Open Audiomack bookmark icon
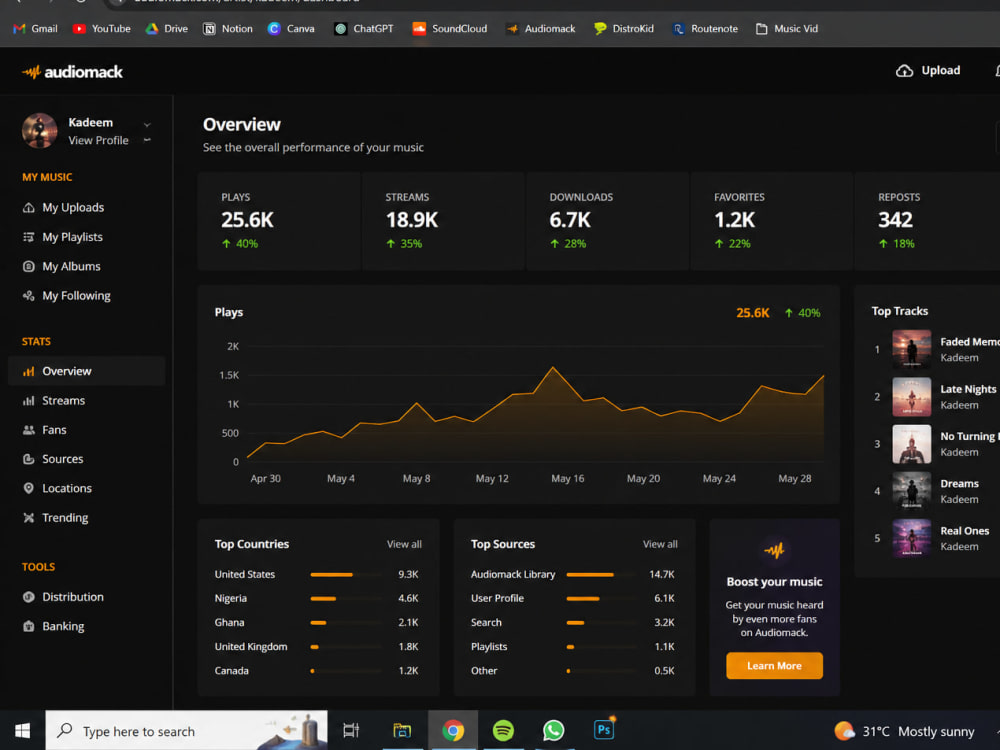The width and height of the screenshot is (1000, 750). click(512, 29)
